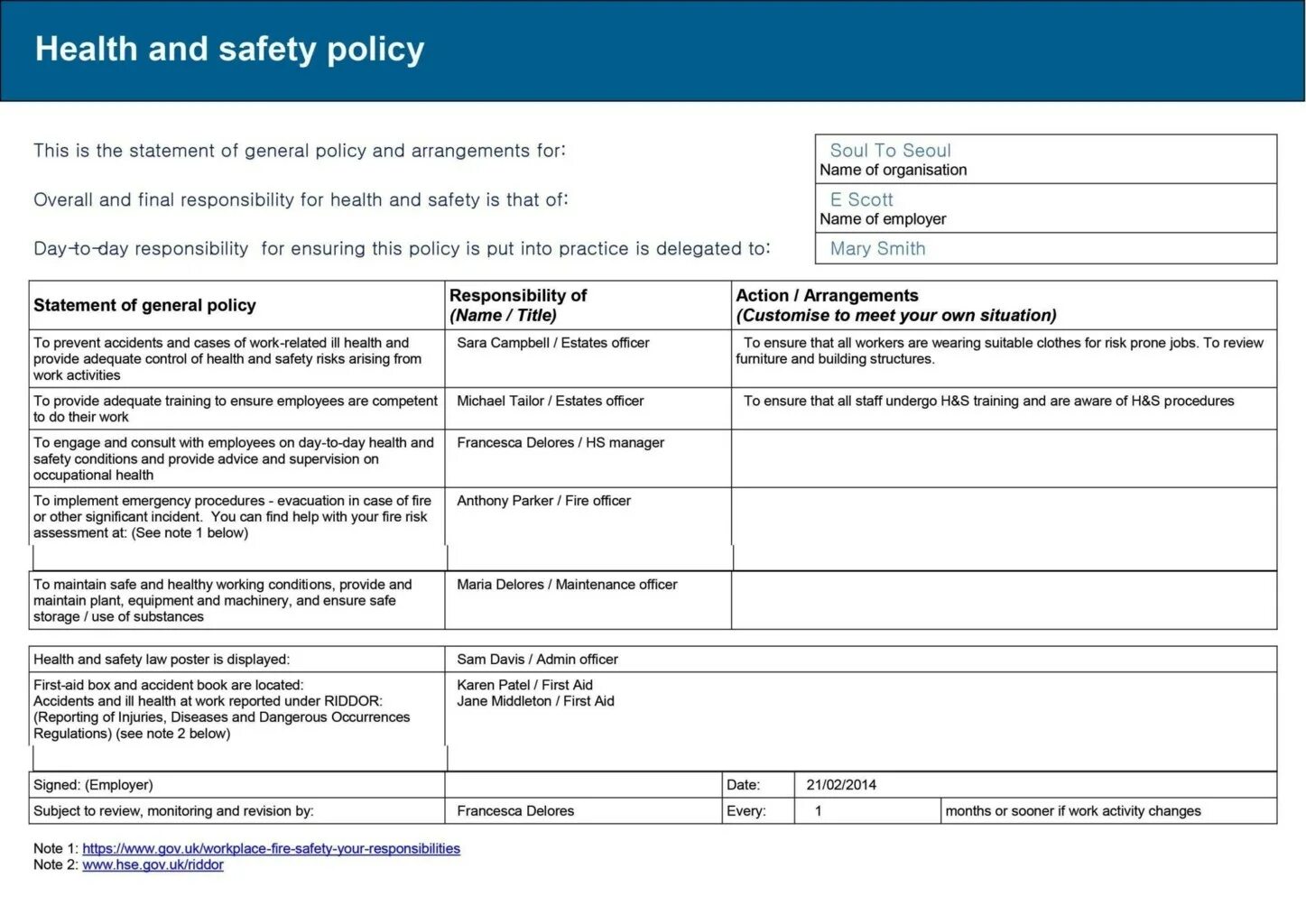Click the empty Signed (Employer) signature field
The height and width of the screenshot is (924, 1306).
[x=583, y=784]
